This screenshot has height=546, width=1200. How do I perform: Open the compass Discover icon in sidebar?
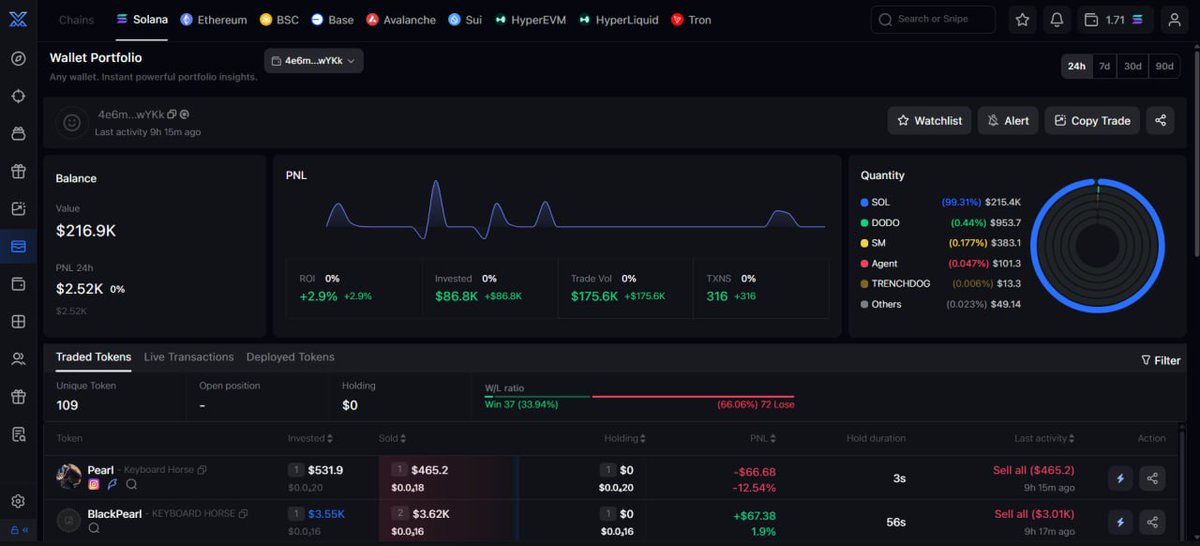18,58
